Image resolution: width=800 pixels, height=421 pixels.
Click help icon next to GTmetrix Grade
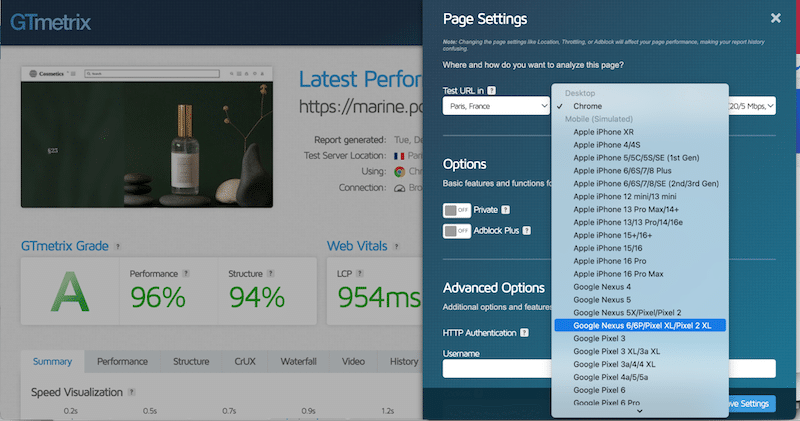click(118, 245)
